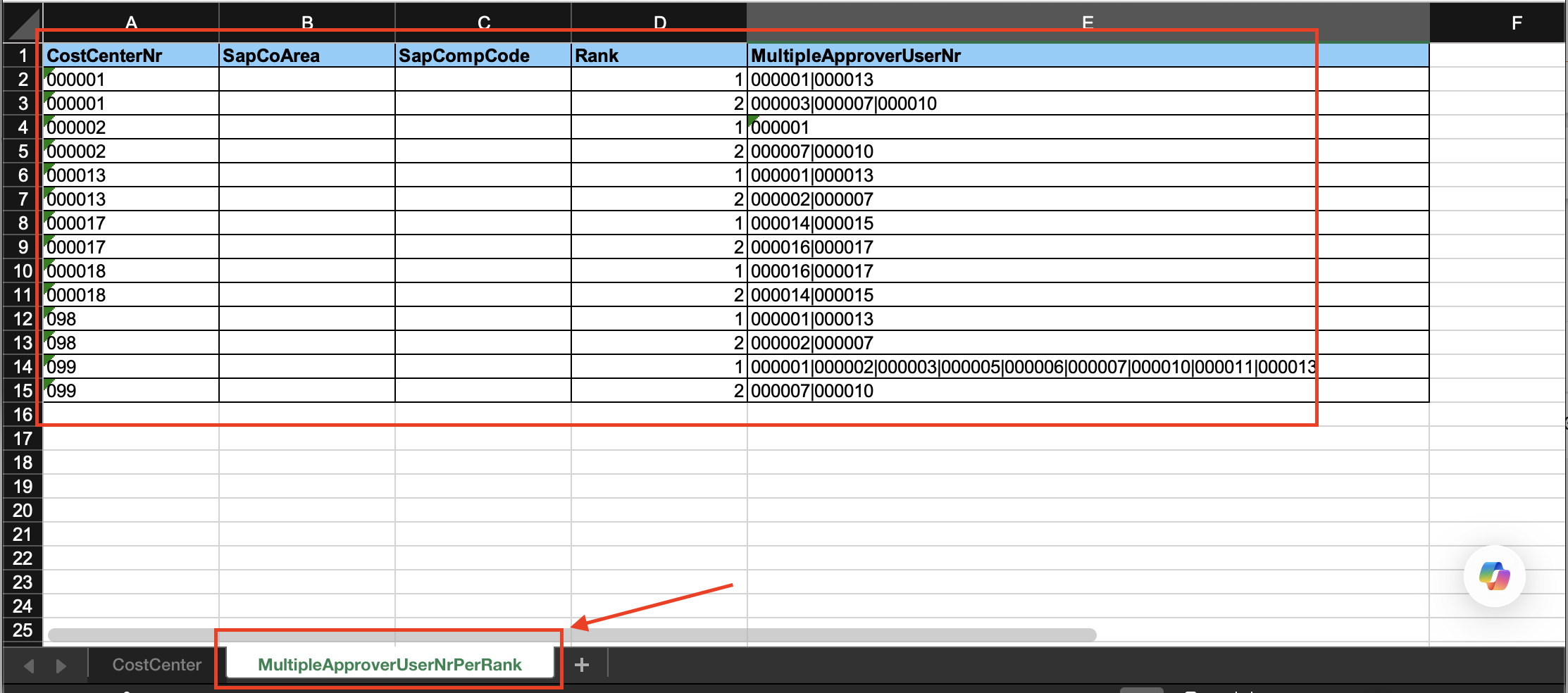This screenshot has height=693, width=1568.
Task: Select cell A10 with 000018
Action: point(131,271)
